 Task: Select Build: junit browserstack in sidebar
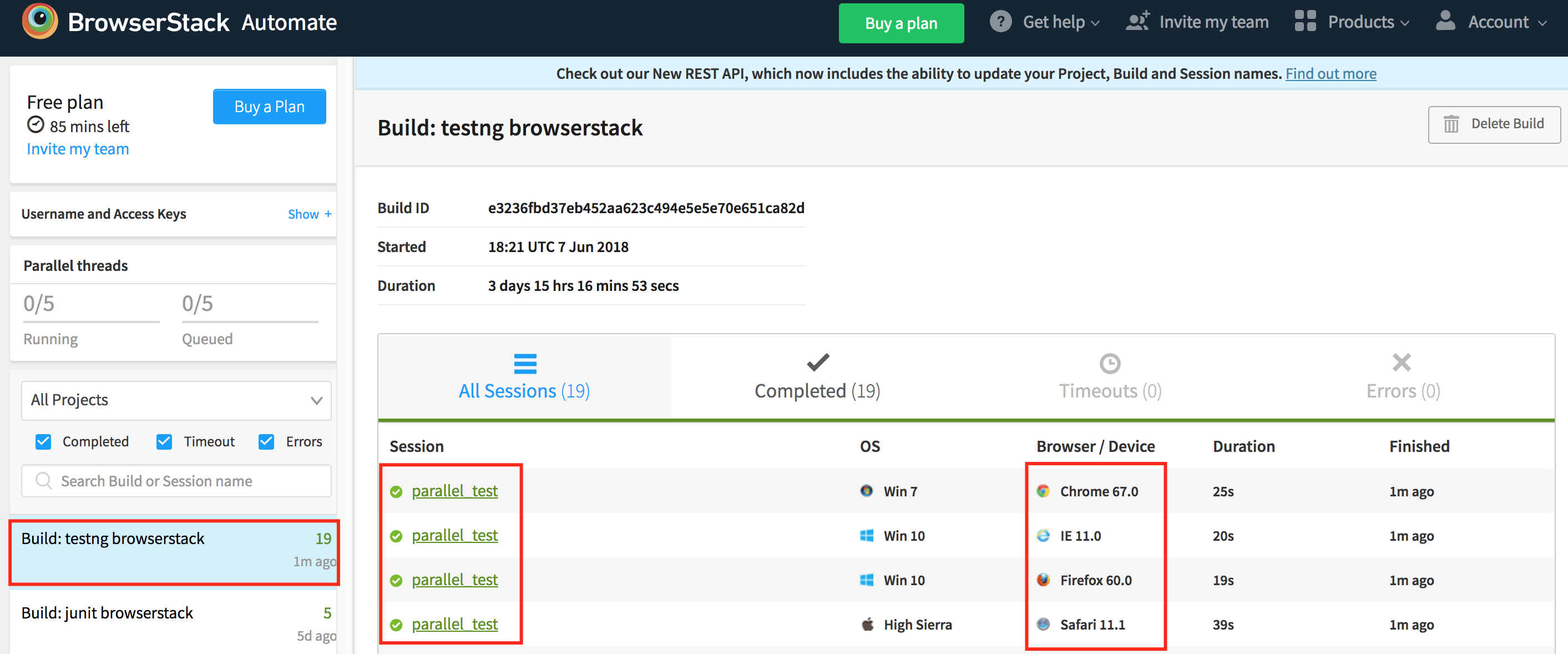(174, 622)
